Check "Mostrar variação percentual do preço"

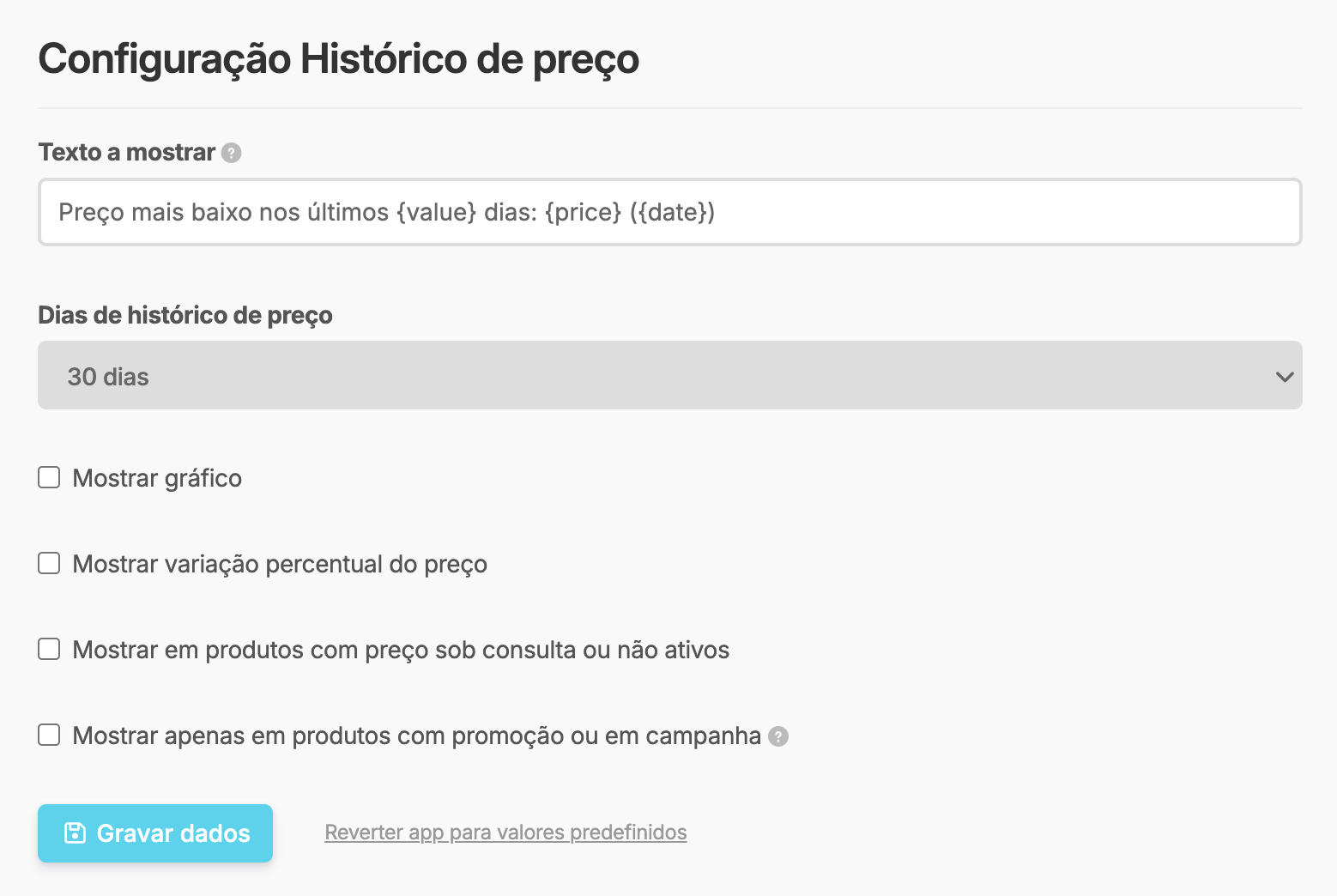48,563
